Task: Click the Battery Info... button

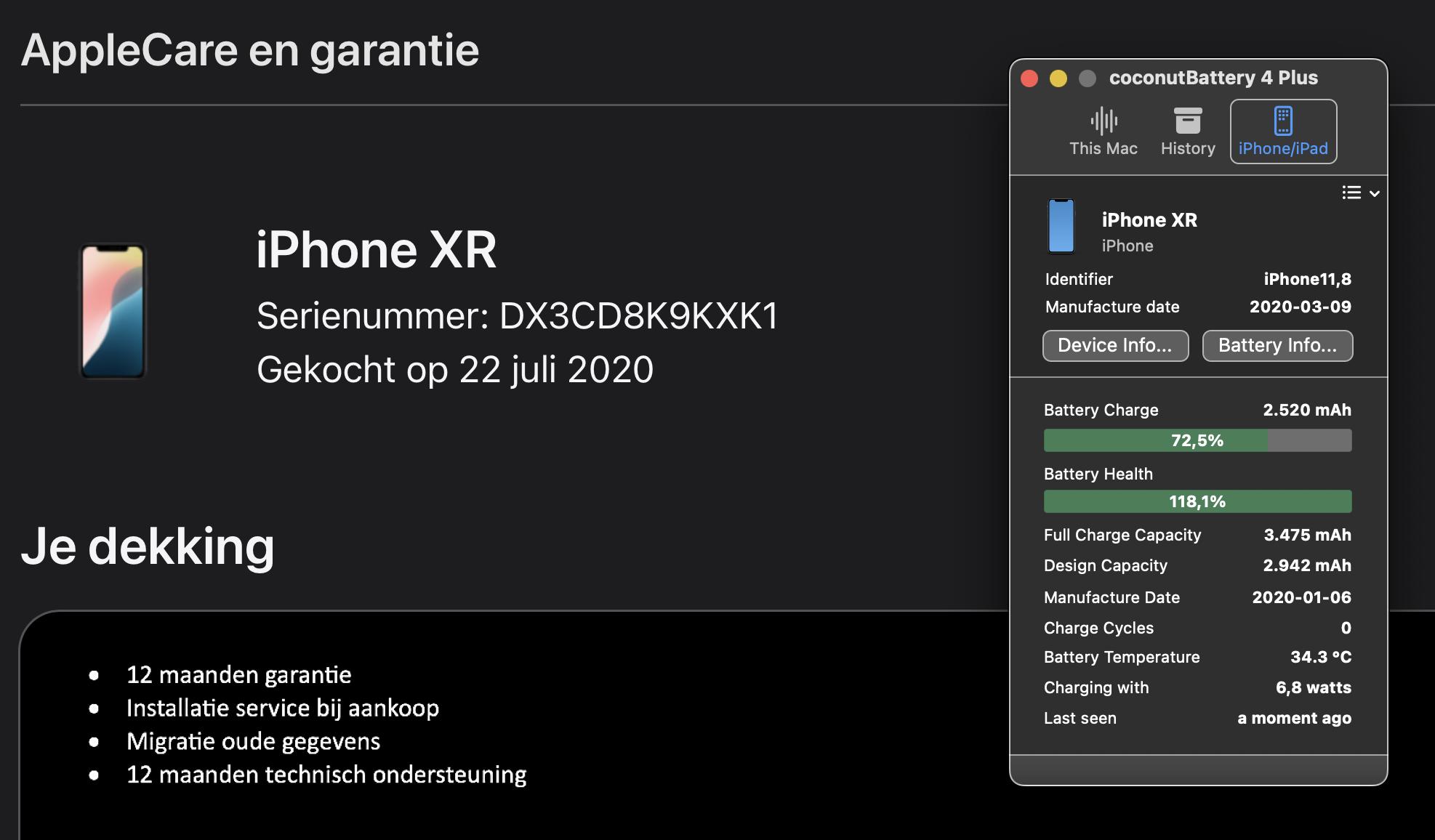Action: (1277, 345)
